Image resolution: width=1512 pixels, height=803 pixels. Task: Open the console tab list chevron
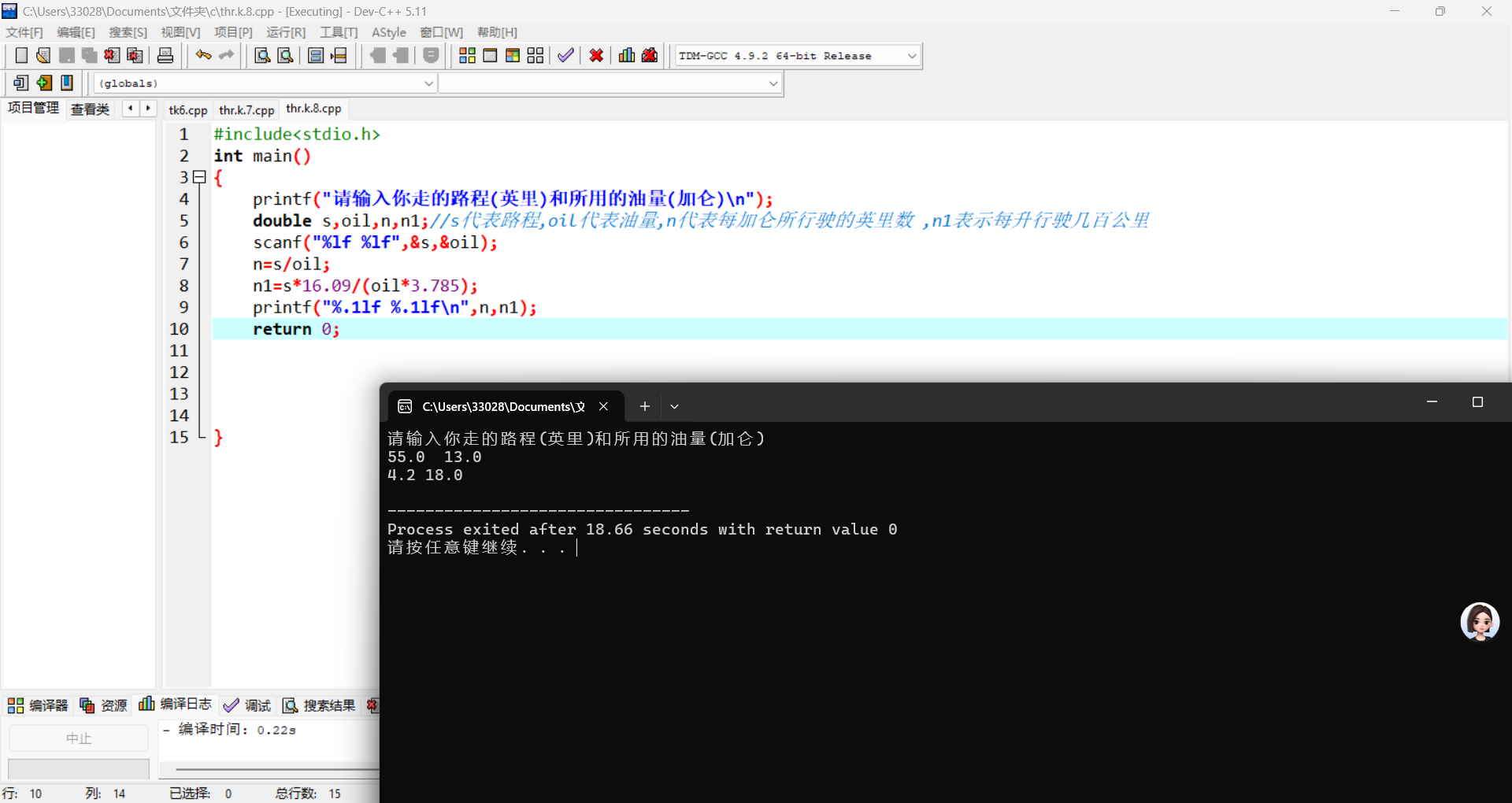pos(674,407)
